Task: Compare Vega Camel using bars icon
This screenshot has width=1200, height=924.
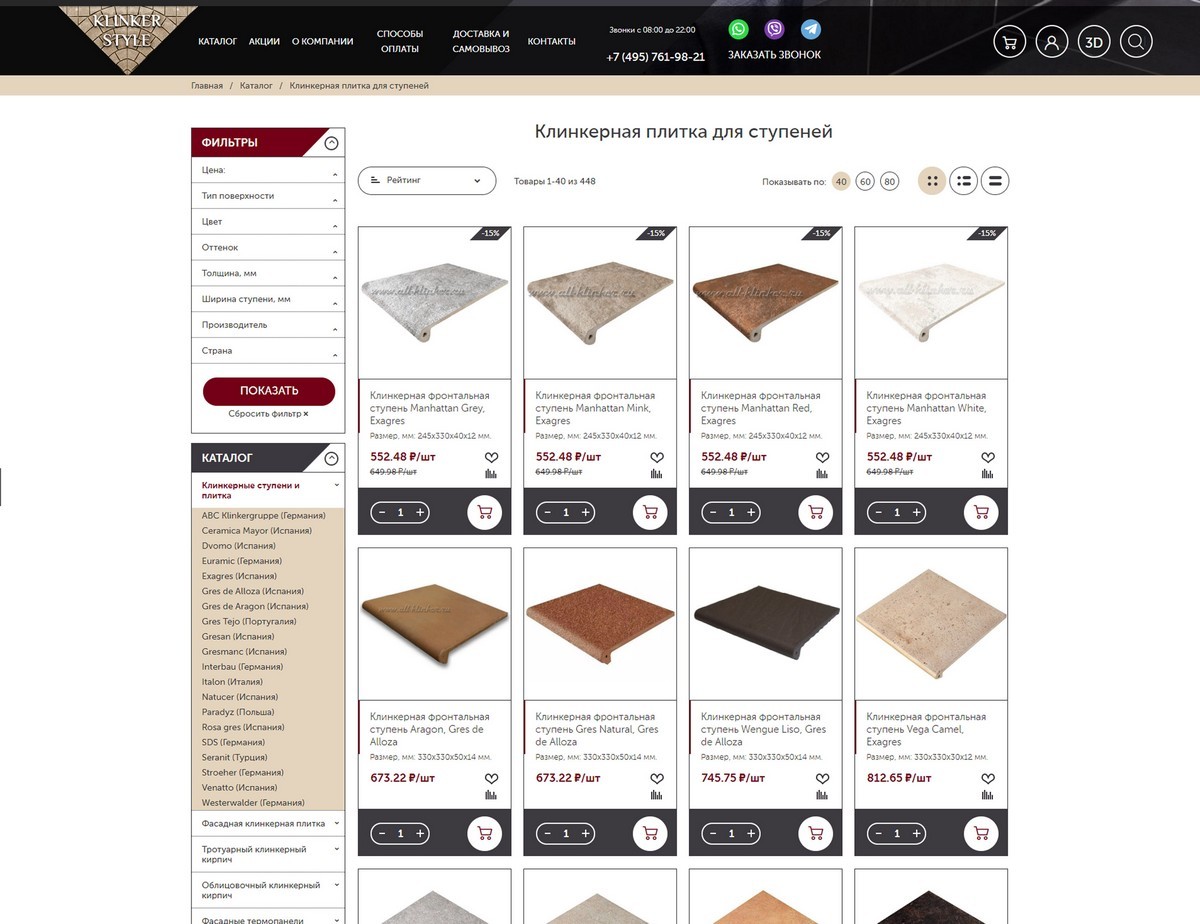Action: (x=988, y=795)
